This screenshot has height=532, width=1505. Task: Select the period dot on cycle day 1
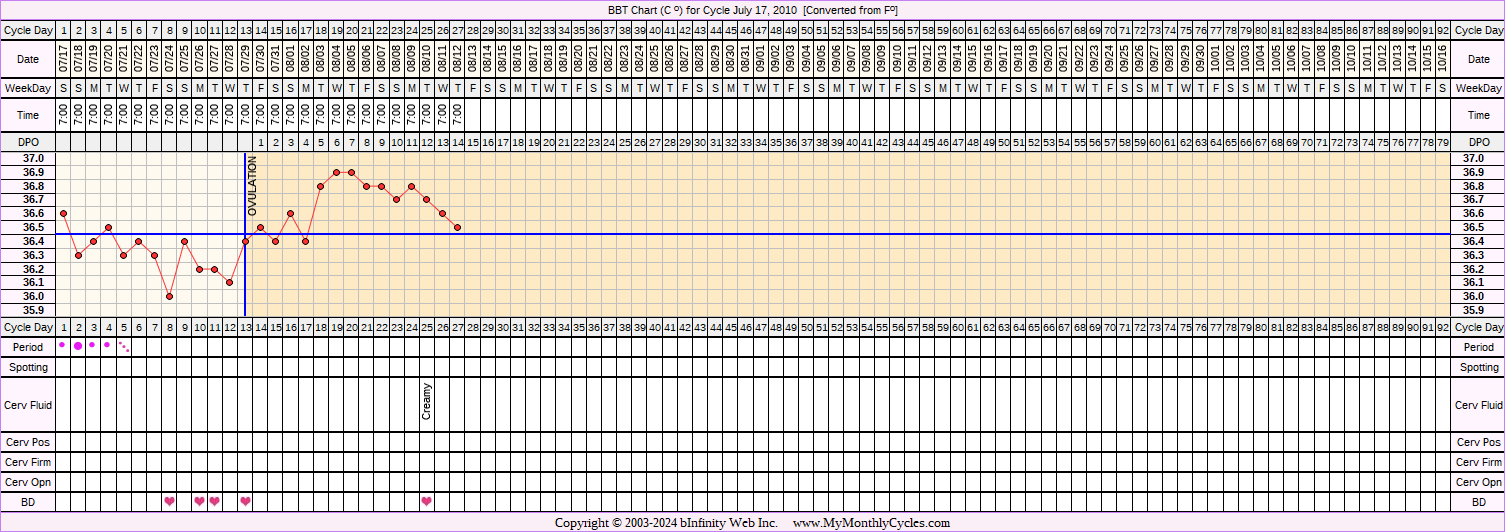(63, 345)
